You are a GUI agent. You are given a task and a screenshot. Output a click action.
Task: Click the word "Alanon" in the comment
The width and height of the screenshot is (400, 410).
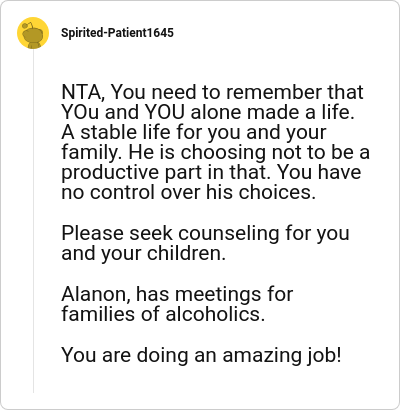click(x=94, y=294)
